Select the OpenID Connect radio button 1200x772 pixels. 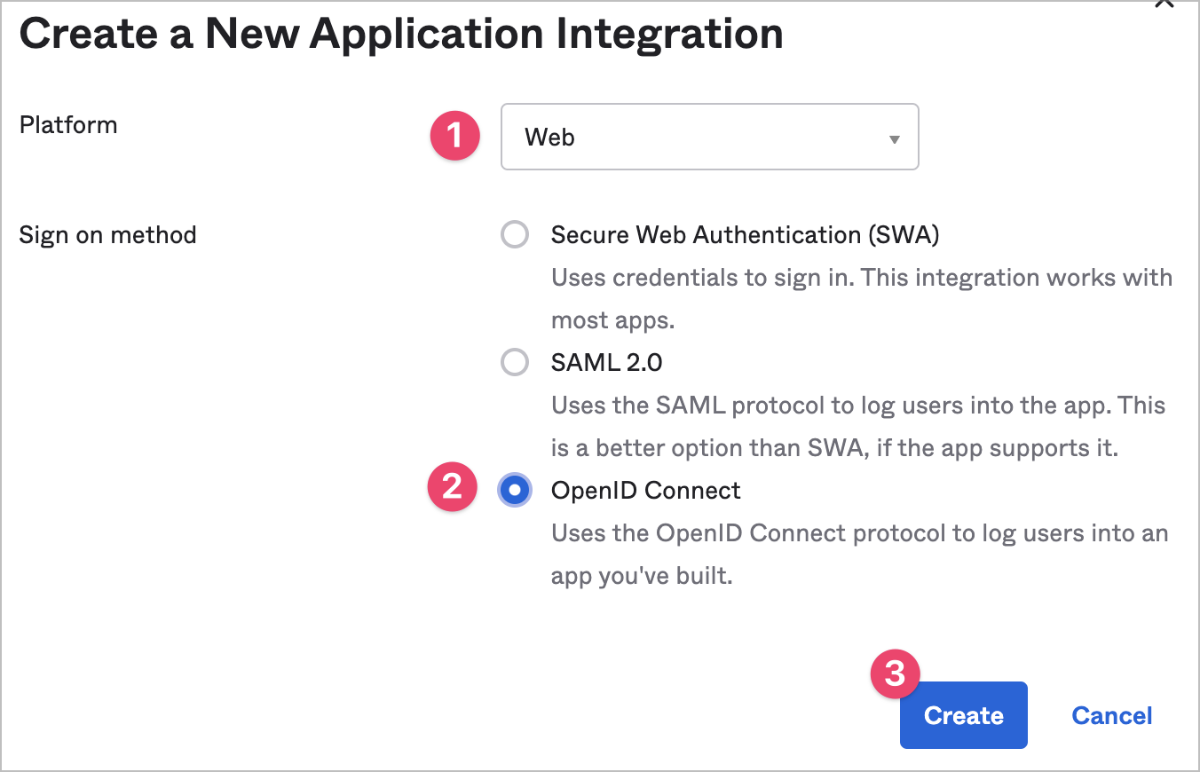(514, 490)
